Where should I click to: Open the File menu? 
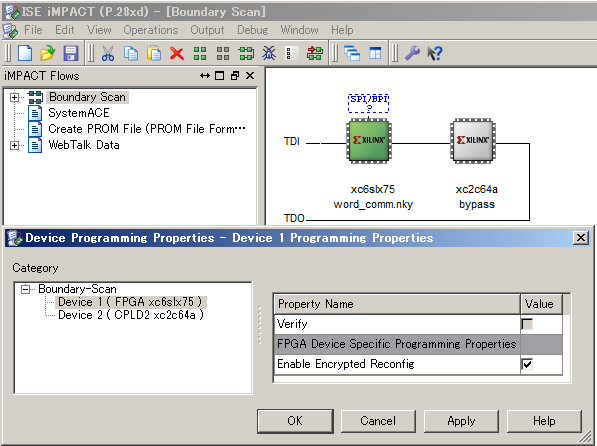tap(33, 30)
